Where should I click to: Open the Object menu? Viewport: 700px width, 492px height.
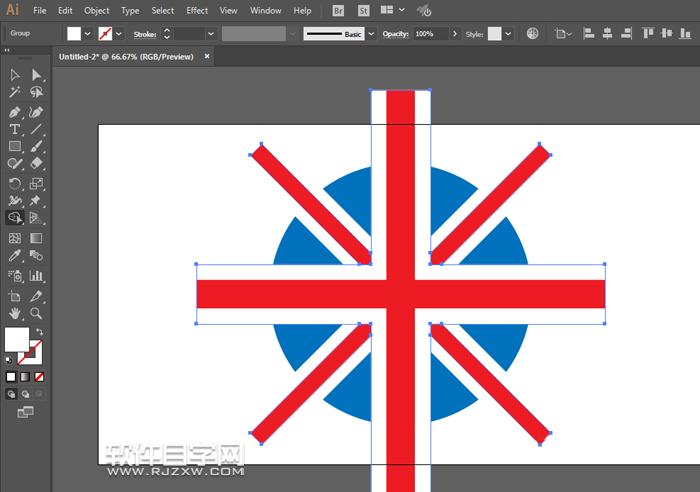tap(97, 10)
